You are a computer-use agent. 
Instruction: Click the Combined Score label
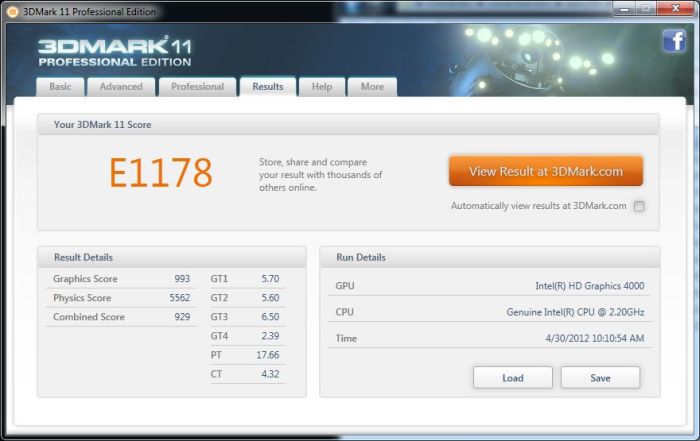coord(88,317)
